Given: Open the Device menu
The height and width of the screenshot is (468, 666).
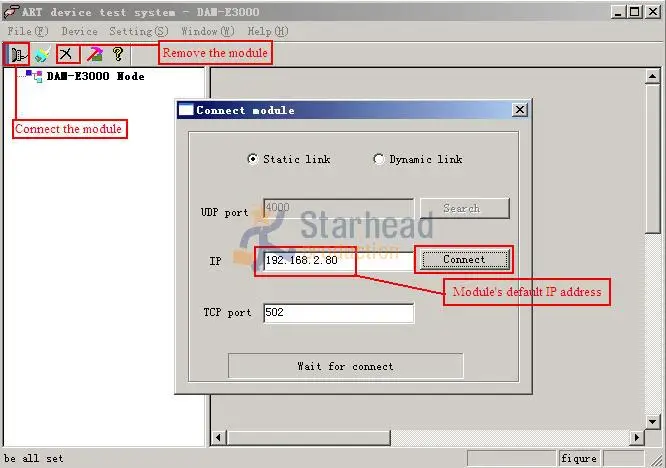Looking at the screenshot, I should (79, 31).
